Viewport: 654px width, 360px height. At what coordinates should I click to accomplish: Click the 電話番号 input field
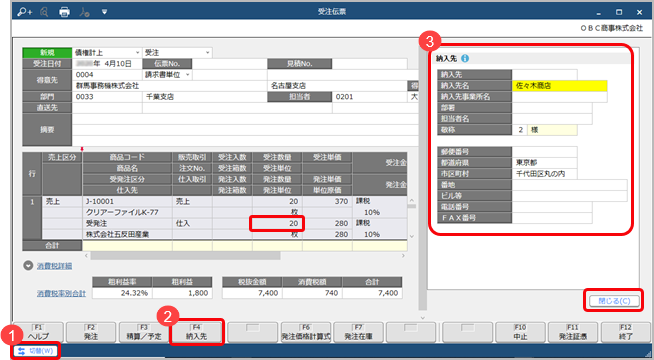tap(552, 206)
